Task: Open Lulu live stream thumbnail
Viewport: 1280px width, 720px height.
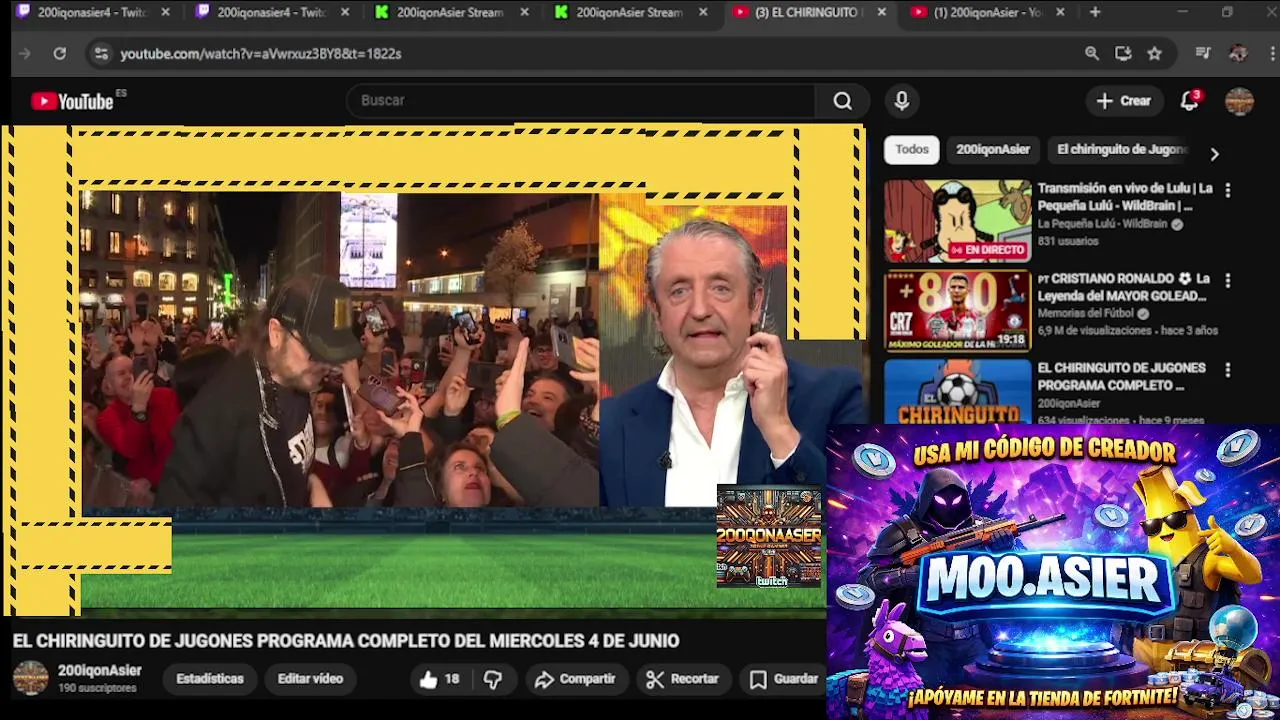Action: click(x=957, y=221)
